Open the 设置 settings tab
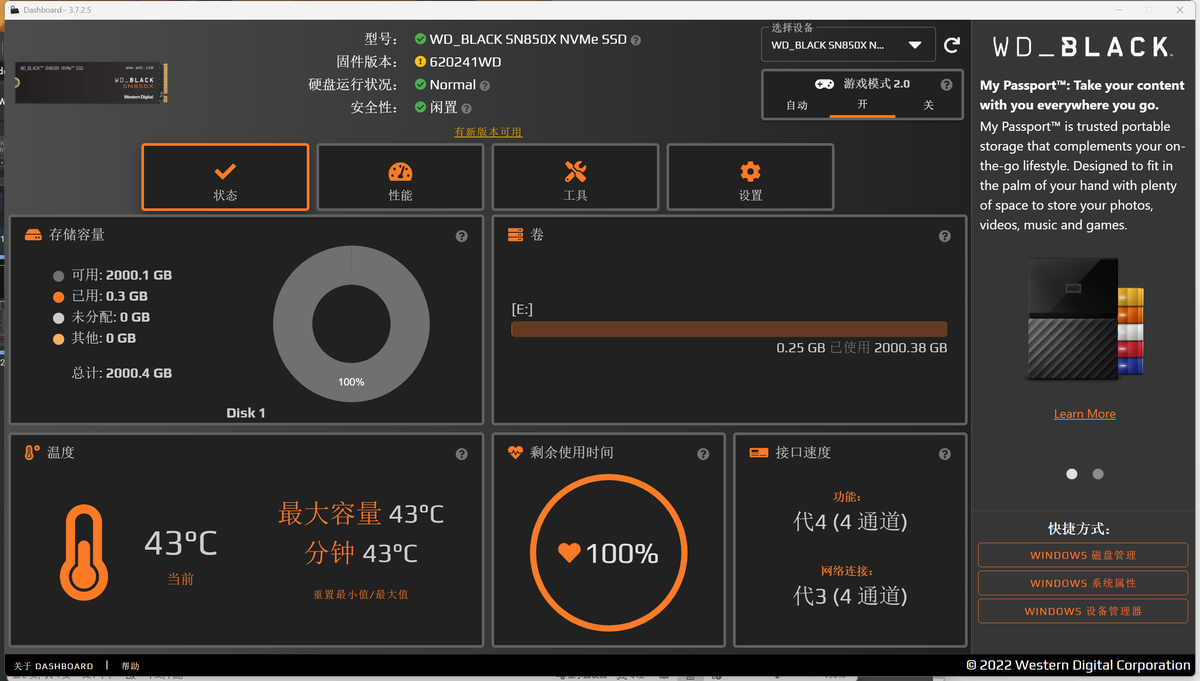1200x681 pixels. [750, 177]
